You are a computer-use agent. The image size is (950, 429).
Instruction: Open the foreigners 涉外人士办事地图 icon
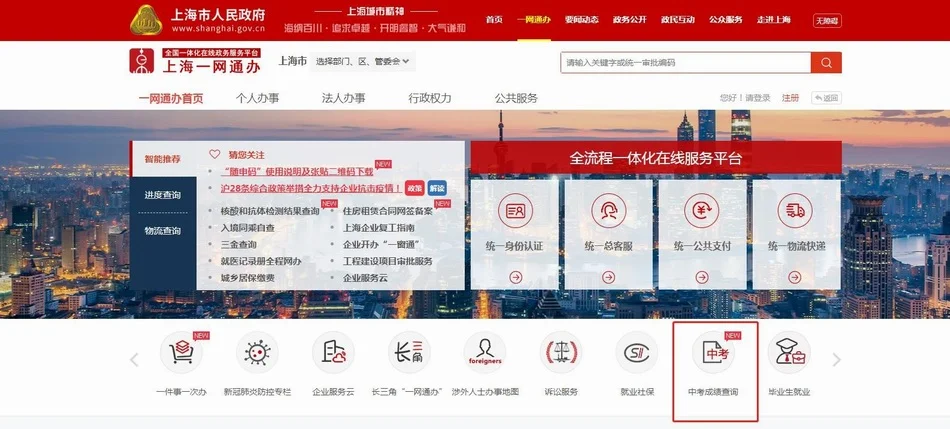coord(485,354)
